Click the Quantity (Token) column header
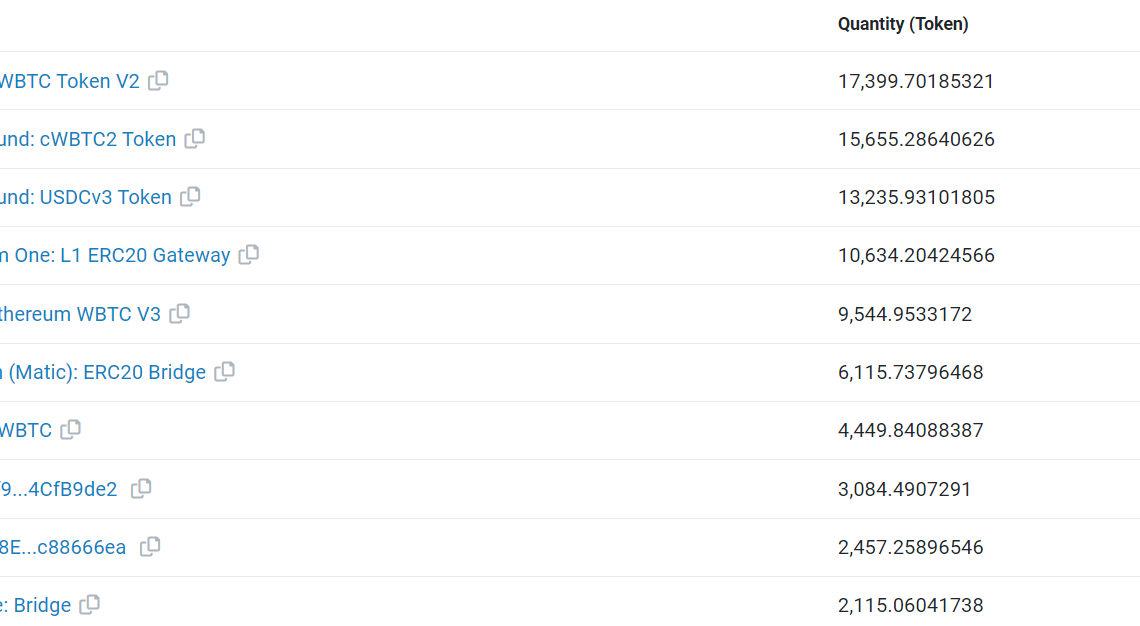1140x626 pixels. click(903, 24)
